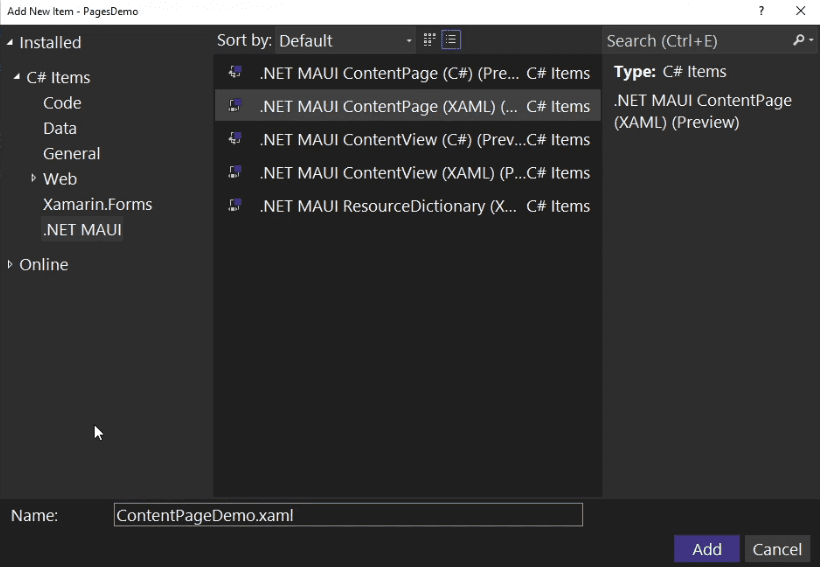Click the search magnifier icon
This screenshot has width=820, height=567.
tap(799, 40)
